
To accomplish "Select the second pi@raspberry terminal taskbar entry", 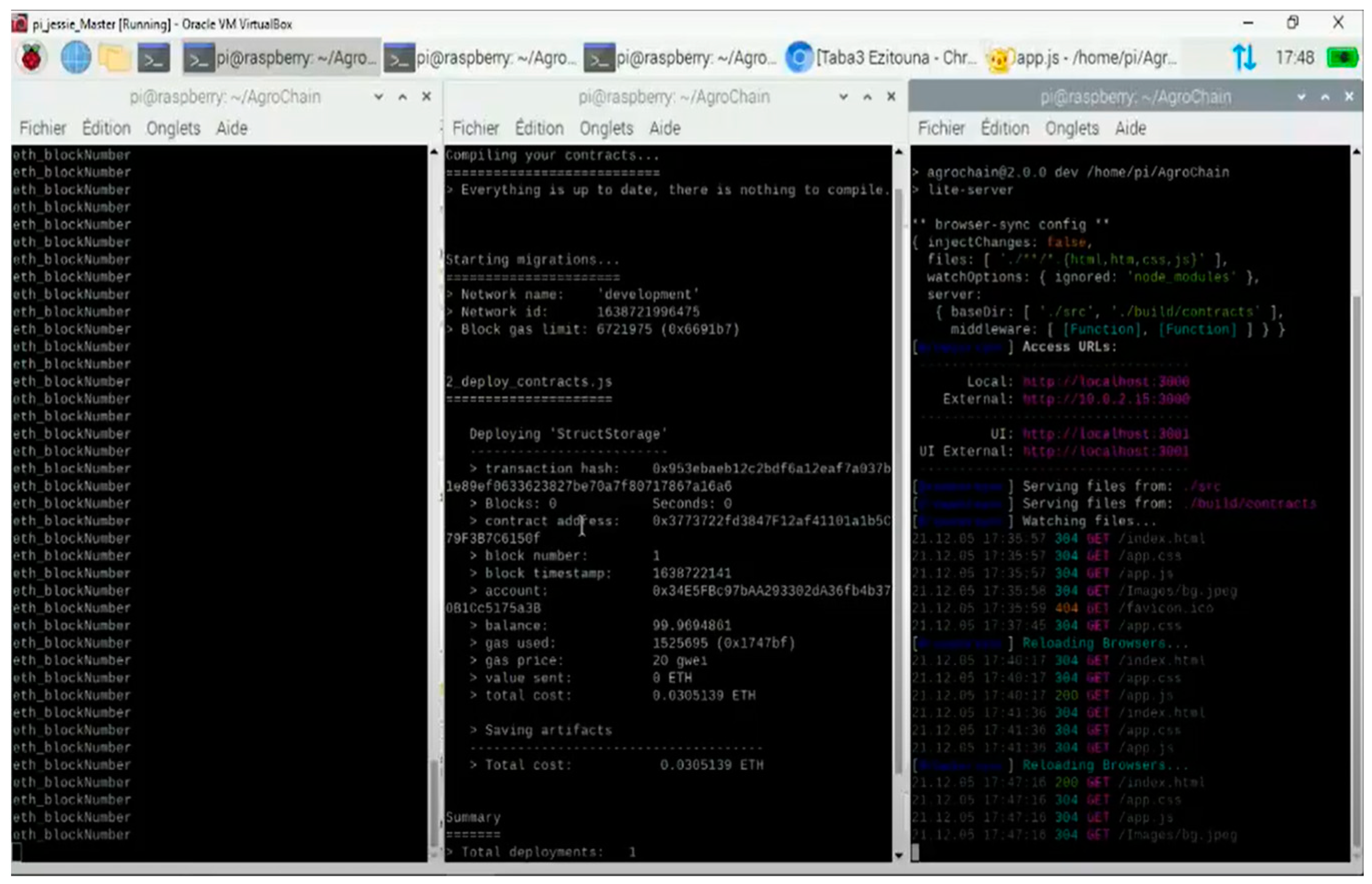I will coord(480,58).
